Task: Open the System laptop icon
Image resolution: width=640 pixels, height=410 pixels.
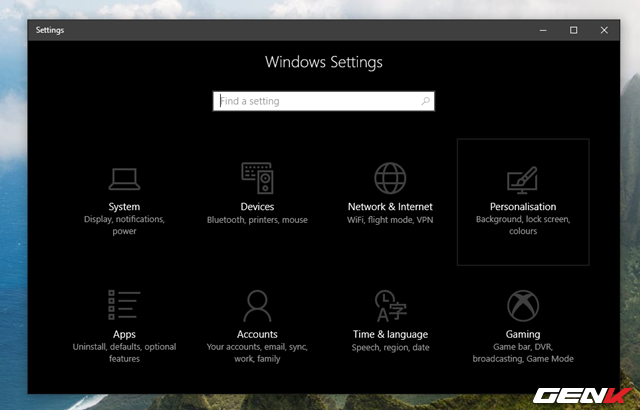Action: pyautogui.click(x=124, y=180)
